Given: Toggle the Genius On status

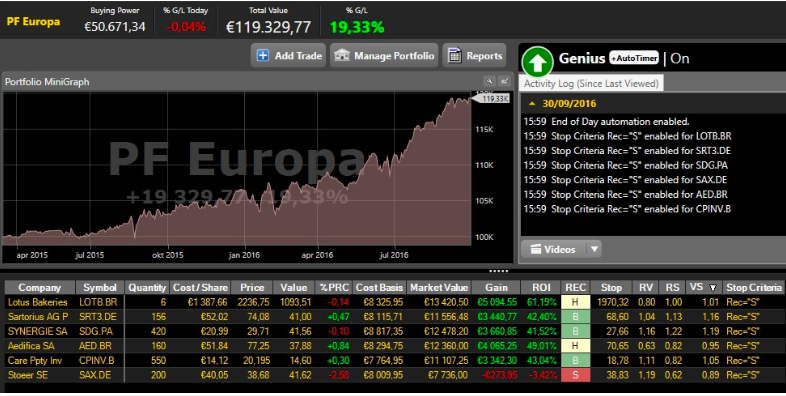Looking at the screenshot, I should pos(680,59).
